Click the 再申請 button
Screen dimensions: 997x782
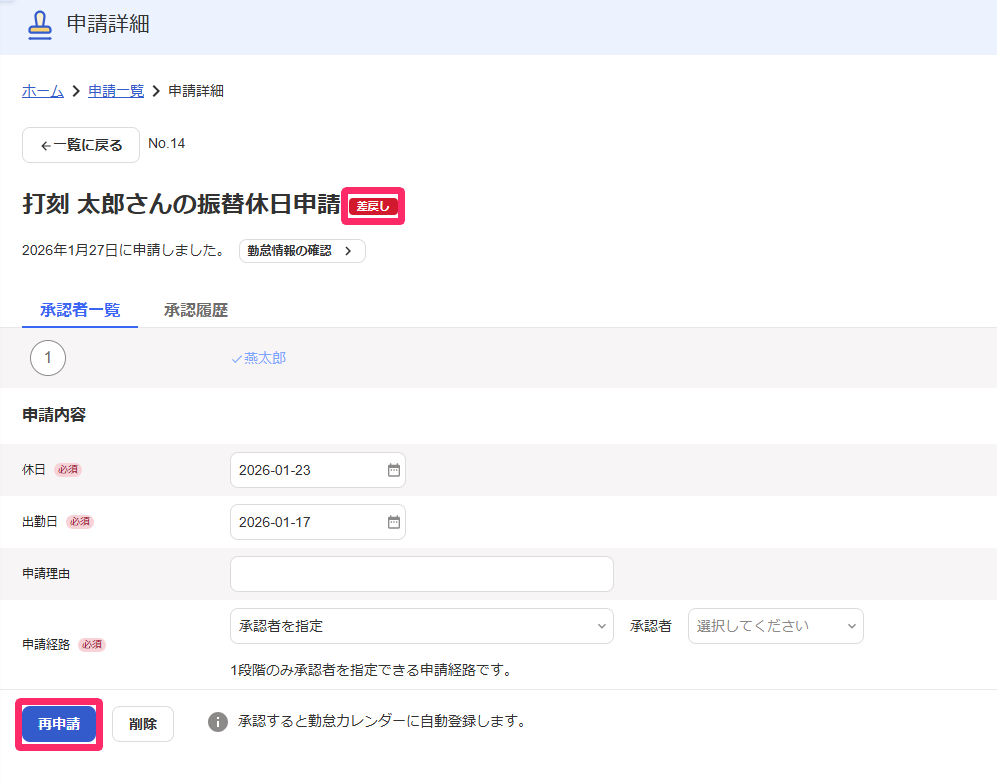pyautogui.click(x=59, y=724)
